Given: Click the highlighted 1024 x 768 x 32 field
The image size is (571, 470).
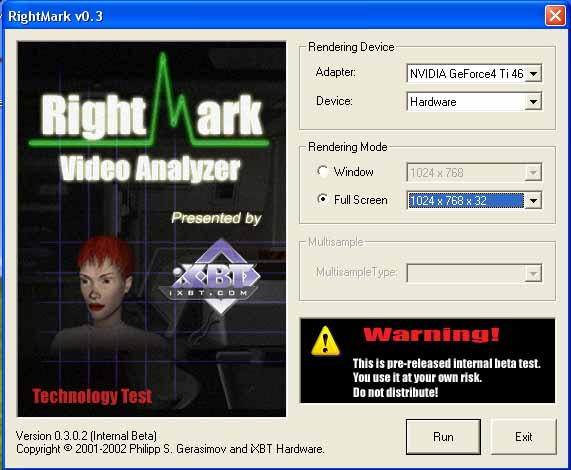Looking at the screenshot, I should [x=466, y=201].
